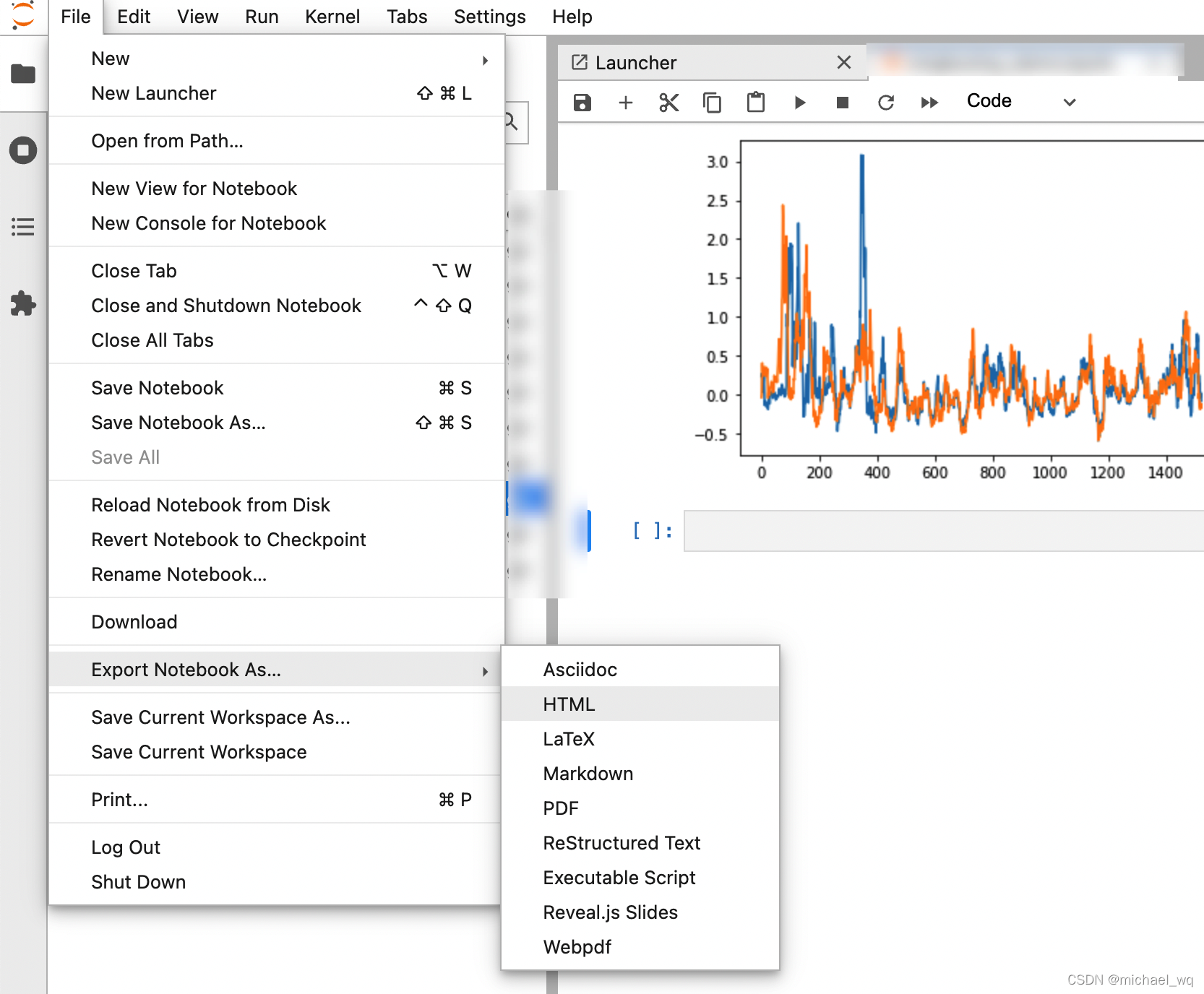Screen dimensions: 1204x994
Task: Select Save Current Workspace
Action: [276, 752]
